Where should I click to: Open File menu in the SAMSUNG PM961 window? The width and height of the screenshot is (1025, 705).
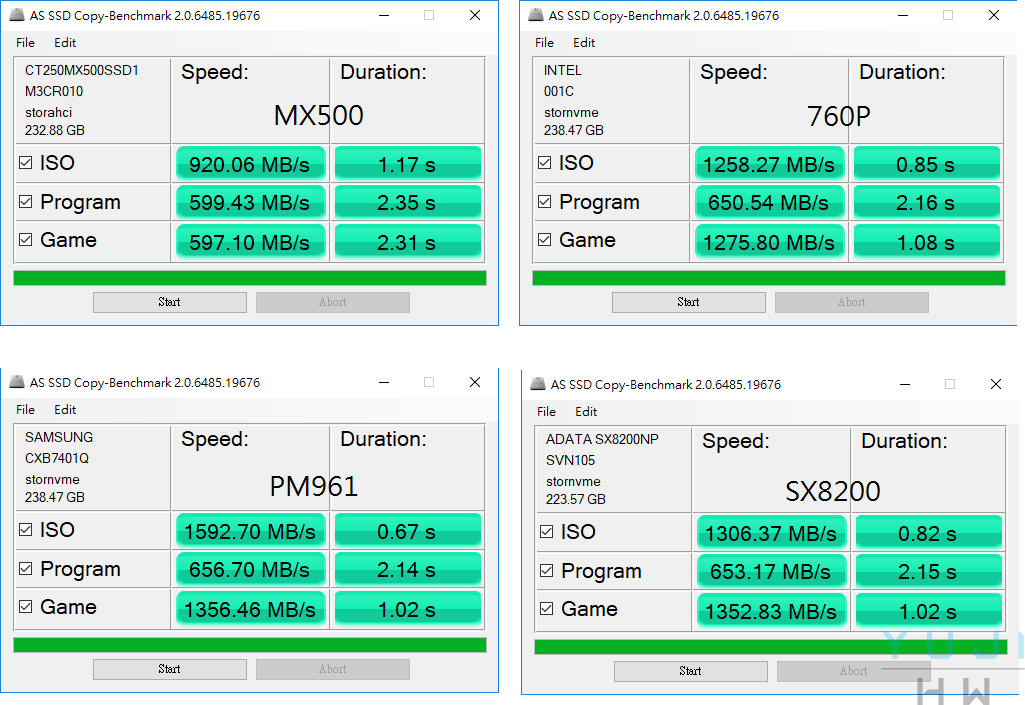point(25,409)
